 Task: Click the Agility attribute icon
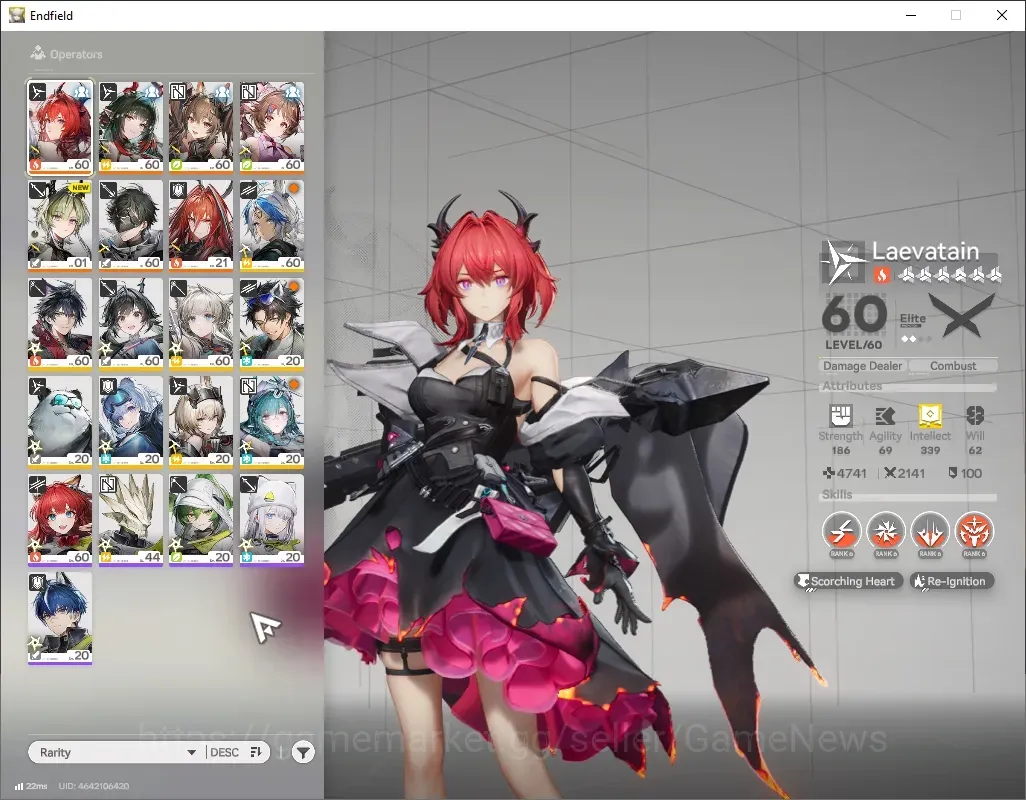click(885, 415)
